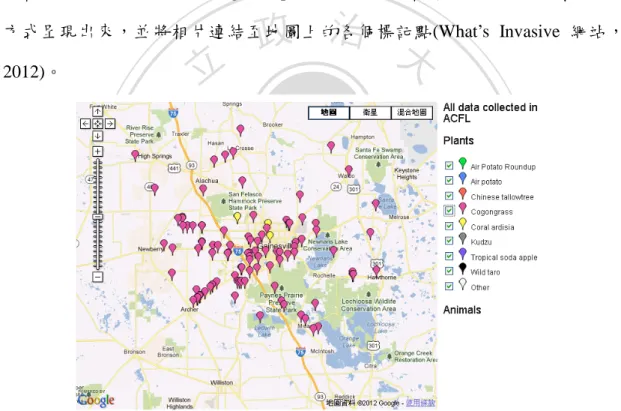Toggle the Kudzu checkbox
This screenshot has height=411, width=621.
(x=449, y=241)
